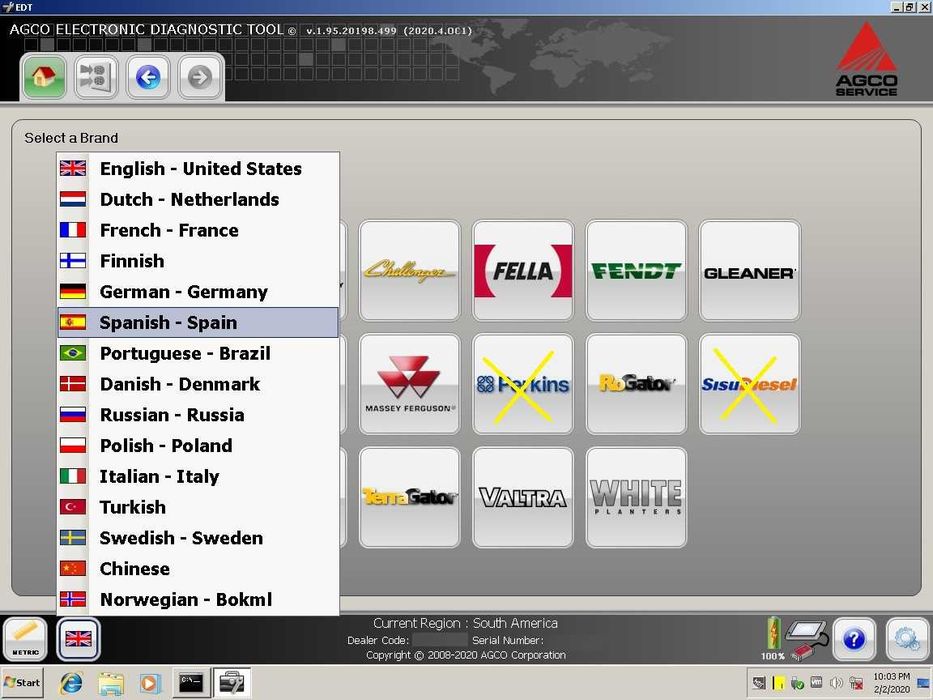Open the settings gear icon
The width and height of the screenshot is (933, 700).
tap(907, 639)
